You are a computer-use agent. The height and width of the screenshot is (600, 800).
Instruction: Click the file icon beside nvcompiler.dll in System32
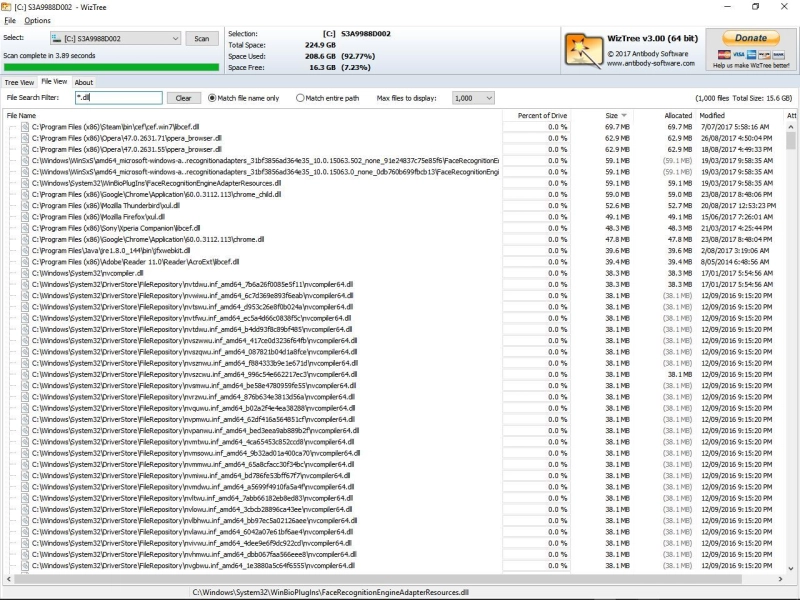click(24, 273)
